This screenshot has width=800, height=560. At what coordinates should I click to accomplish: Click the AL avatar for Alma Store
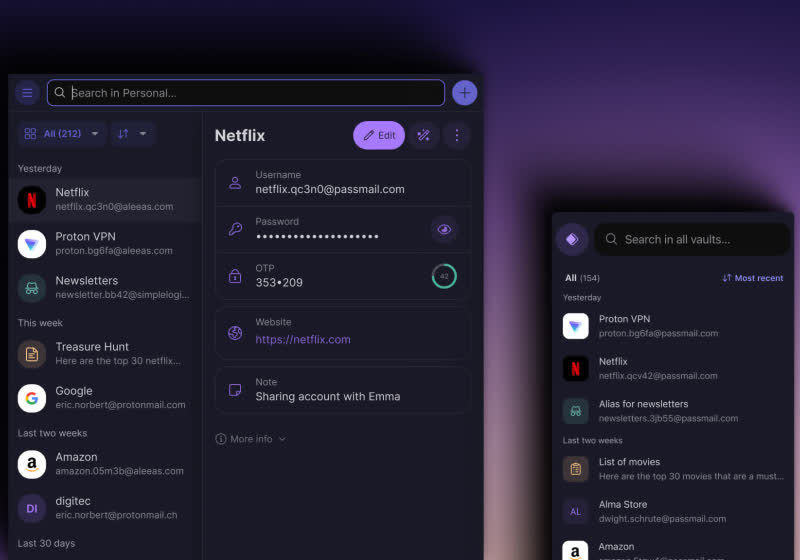click(x=576, y=512)
